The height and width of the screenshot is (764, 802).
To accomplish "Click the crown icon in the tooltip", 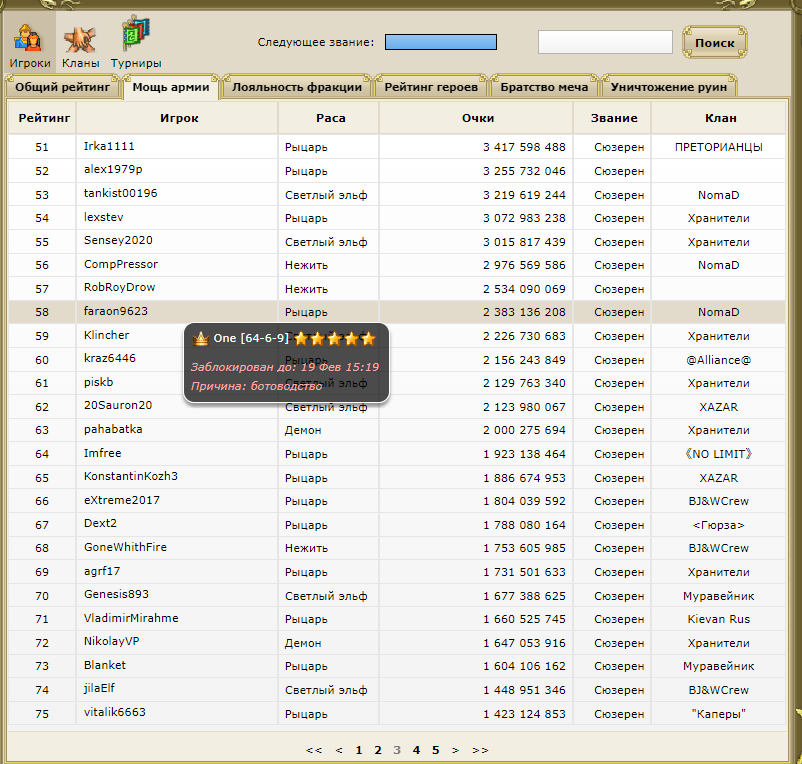I will click(200, 338).
